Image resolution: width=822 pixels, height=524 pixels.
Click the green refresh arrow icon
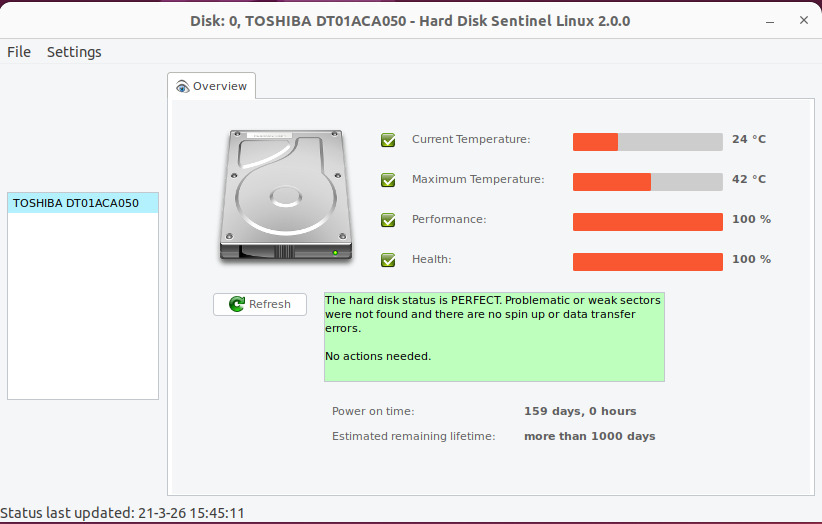pos(237,304)
